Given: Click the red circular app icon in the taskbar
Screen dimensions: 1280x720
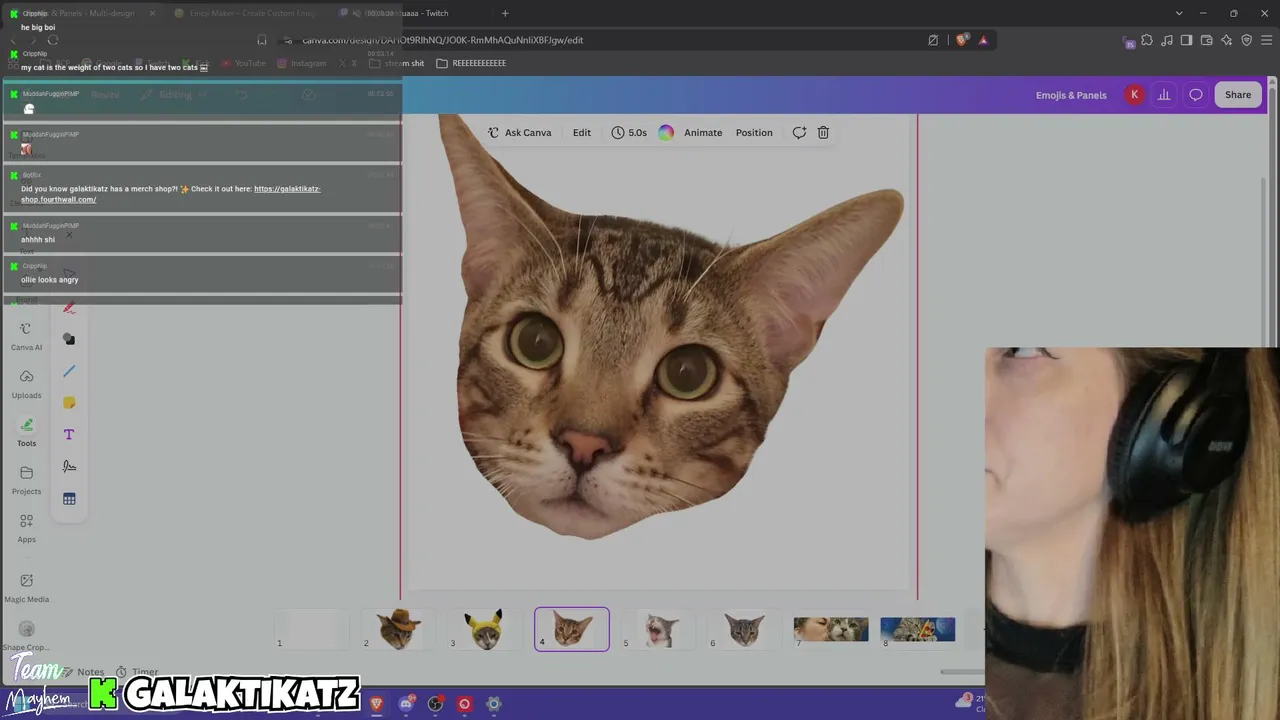Looking at the screenshot, I should (464, 704).
